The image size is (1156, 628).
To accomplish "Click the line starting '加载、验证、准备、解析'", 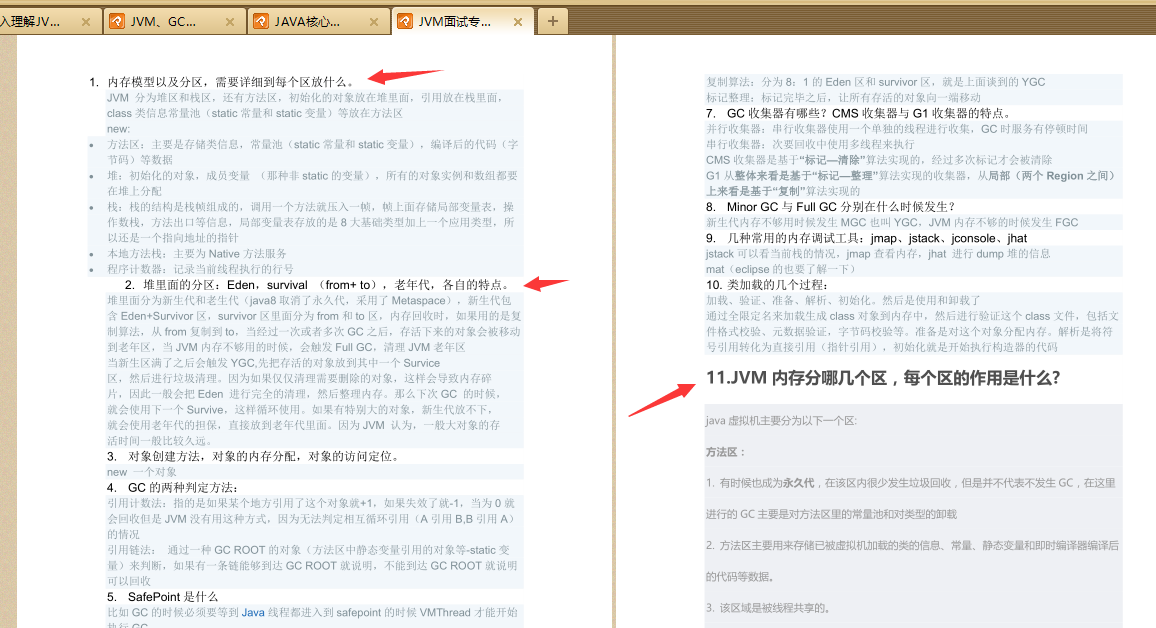I will pyautogui.click(x=843, y=301).
